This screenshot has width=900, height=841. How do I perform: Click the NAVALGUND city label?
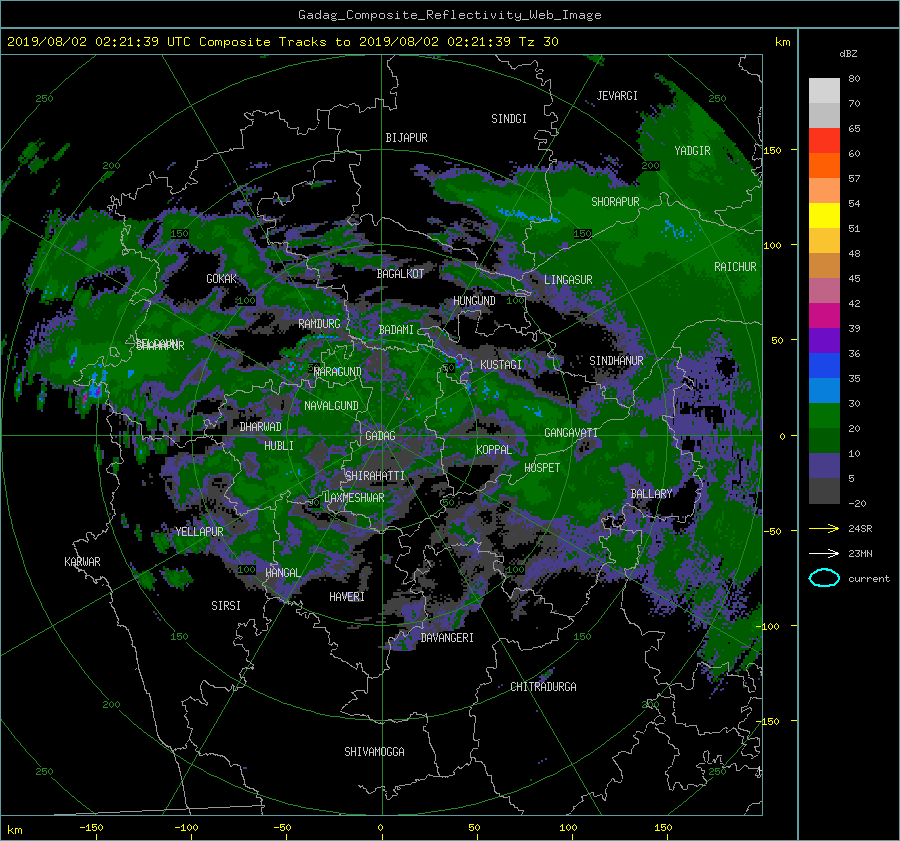tap(331, 406)
